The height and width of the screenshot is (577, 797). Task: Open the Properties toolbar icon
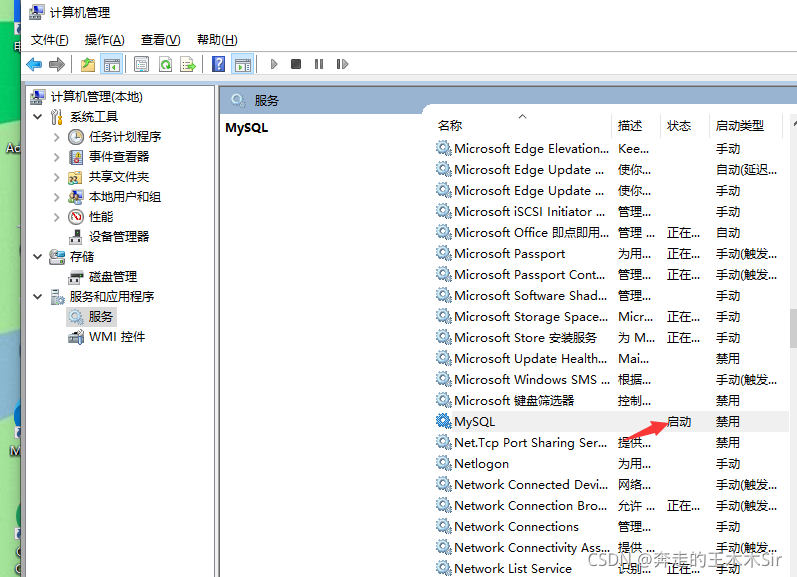click(141, 64)
